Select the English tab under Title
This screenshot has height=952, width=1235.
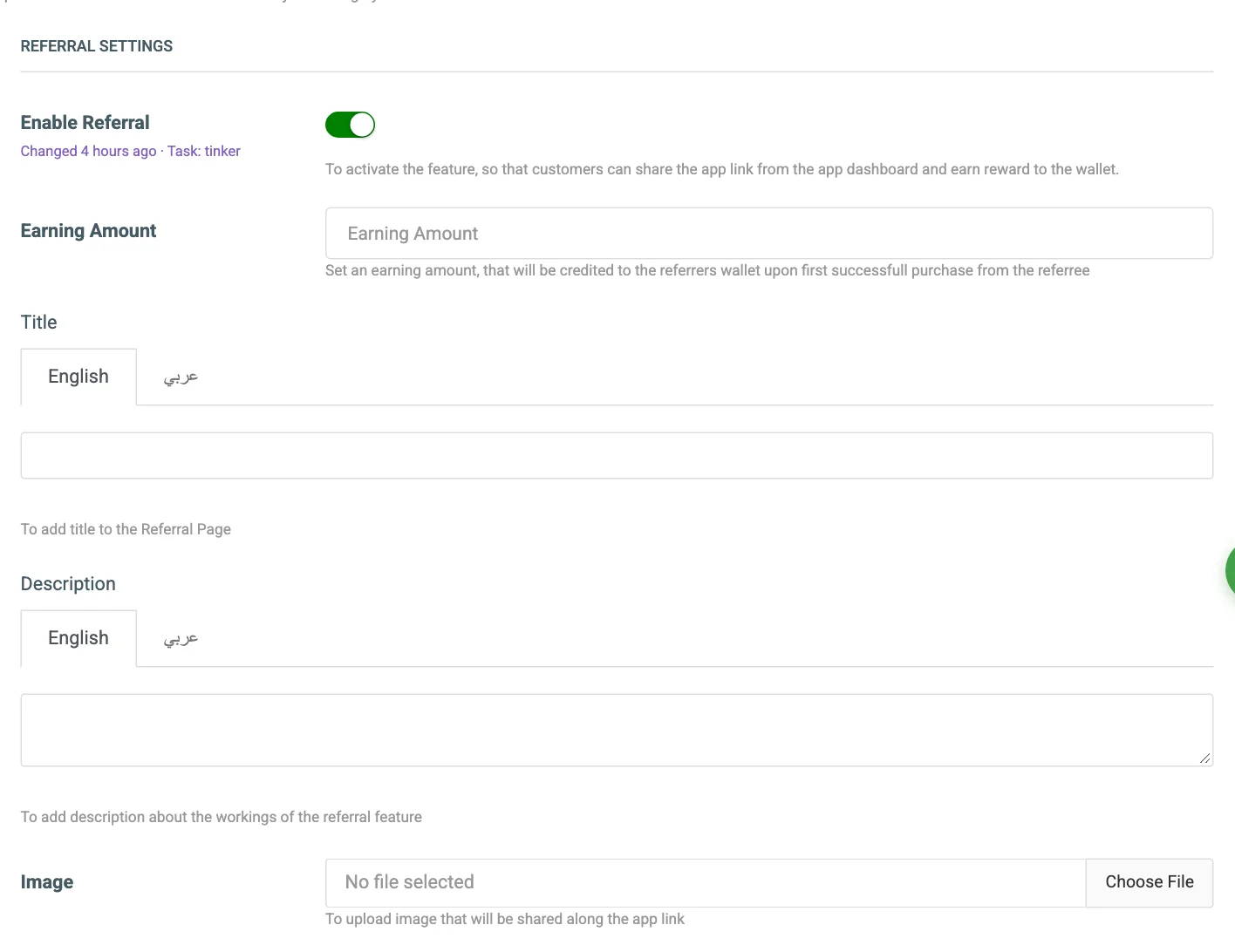click(x=78, y=377)
